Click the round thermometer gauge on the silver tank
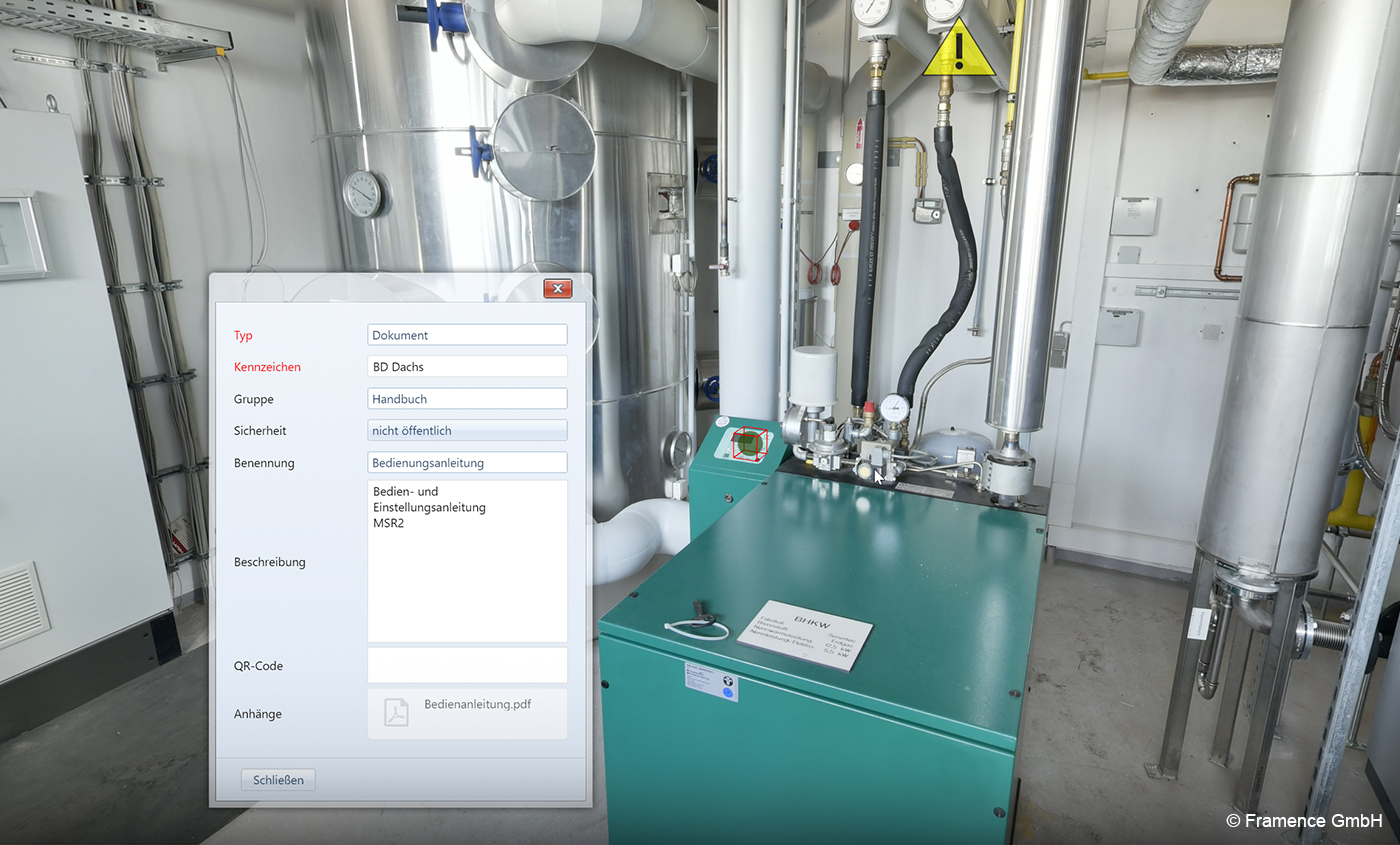This screenshot has width=1400, height=845. click(362, 193)
